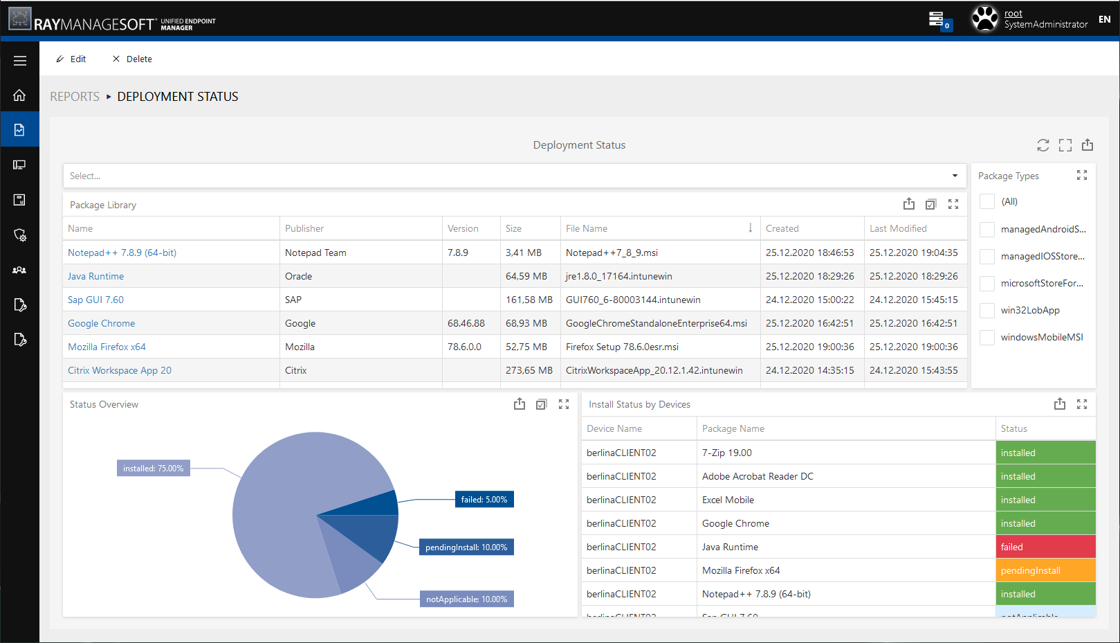The height and width of the screenshot is (643, 1120).
Task: Export the Package Library data
Action: [x=908, y=204]
